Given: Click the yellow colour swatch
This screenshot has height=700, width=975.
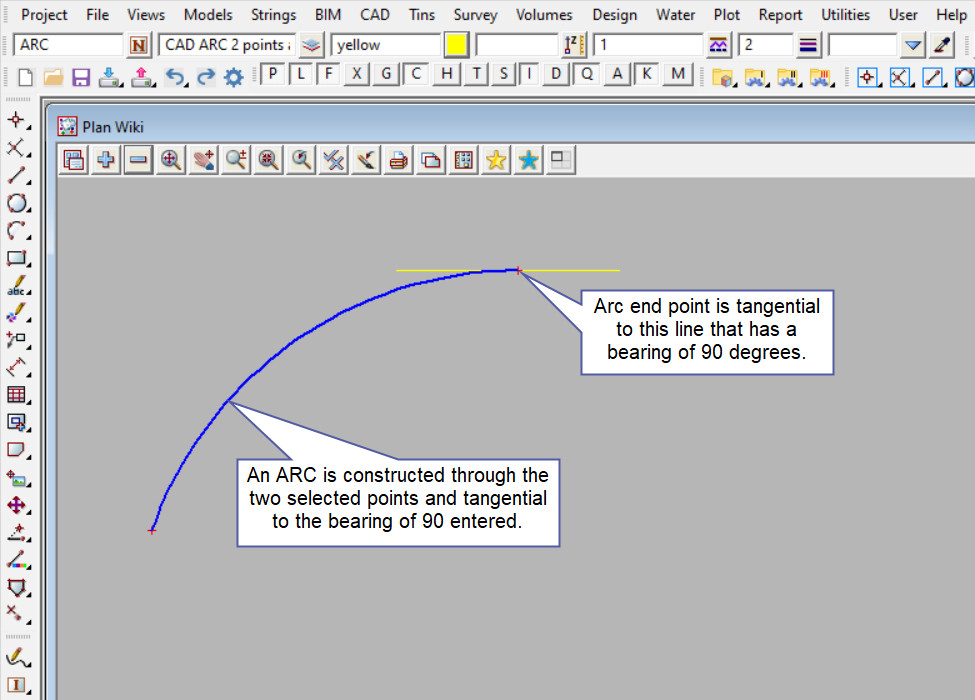Looking at the screenshot, I should click(x=456, y=45).
